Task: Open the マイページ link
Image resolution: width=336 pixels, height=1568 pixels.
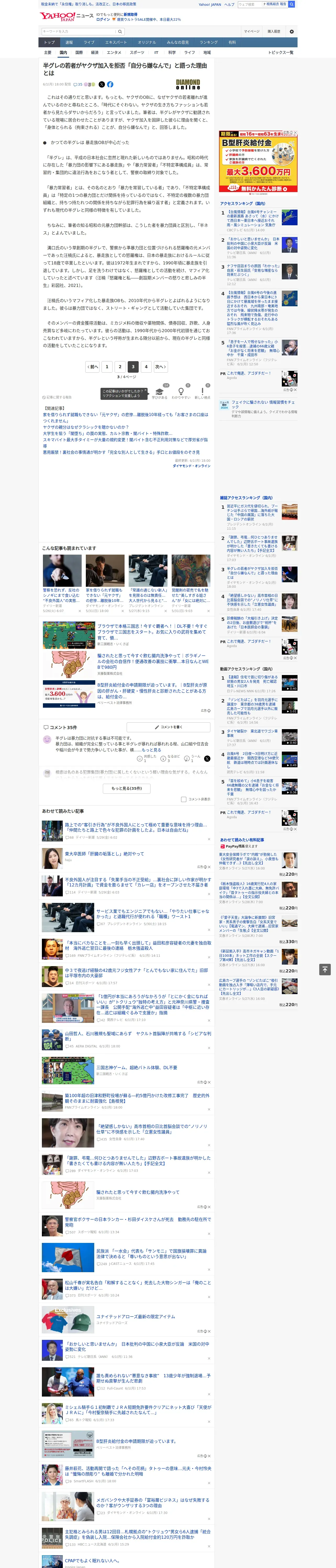Action: point(252,31)
